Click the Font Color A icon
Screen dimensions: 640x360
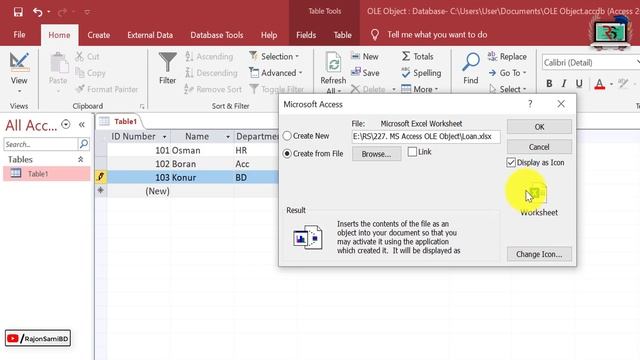click(600, 84)
